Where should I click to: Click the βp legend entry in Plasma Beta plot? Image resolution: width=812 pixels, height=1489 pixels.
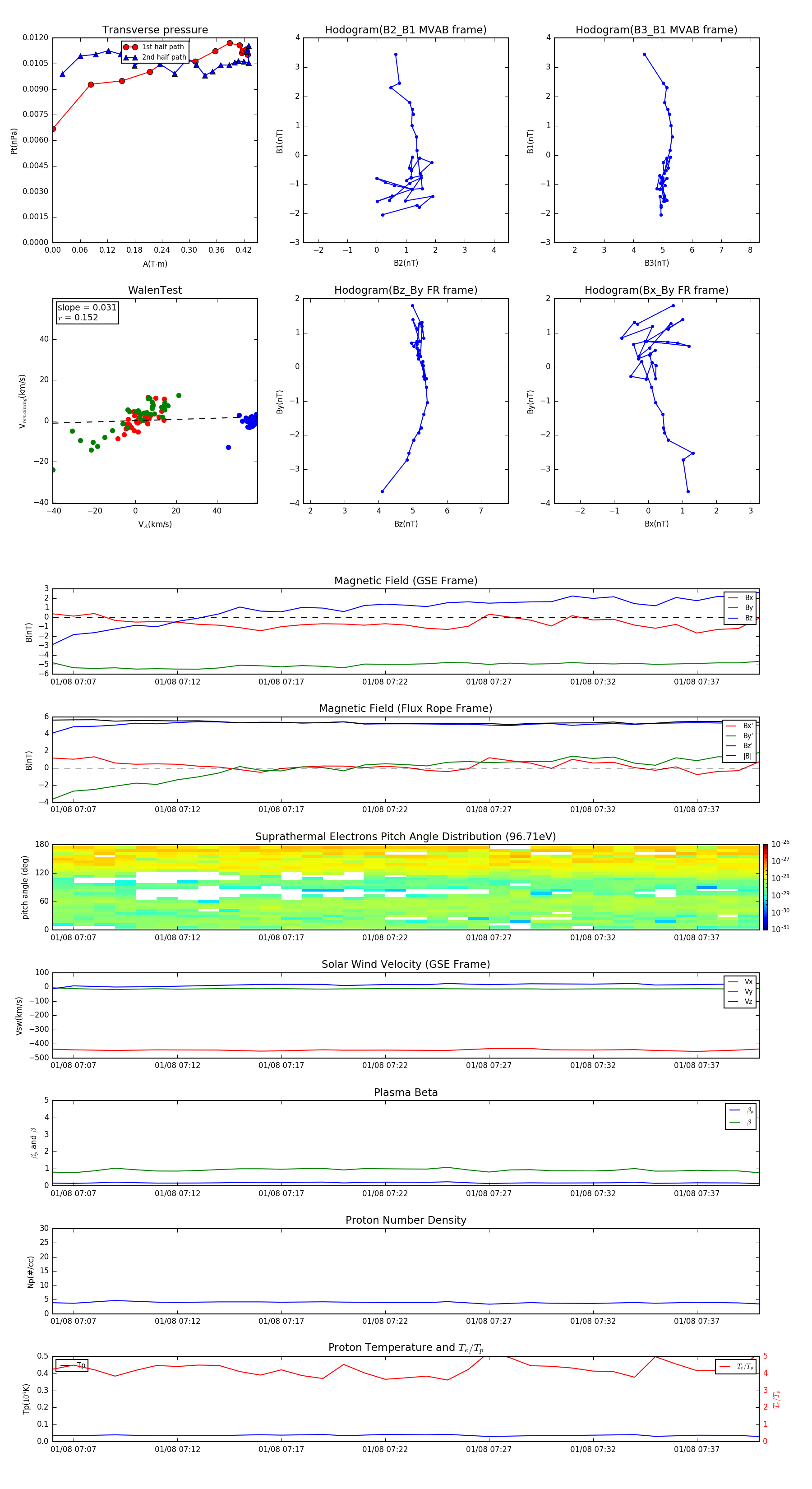pyautogui.click(x=741, y=1110)
